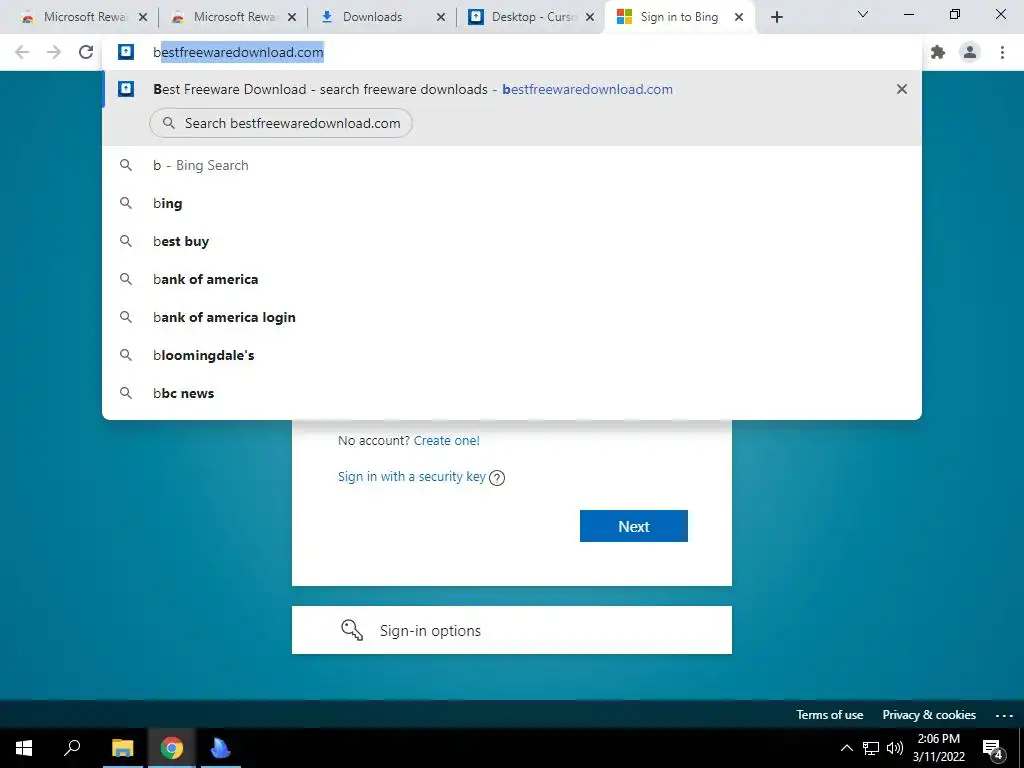This screenshot has height=768, width=1024.
Task: Go forward using the forward arrow
Action: click(x=54, y=52)
